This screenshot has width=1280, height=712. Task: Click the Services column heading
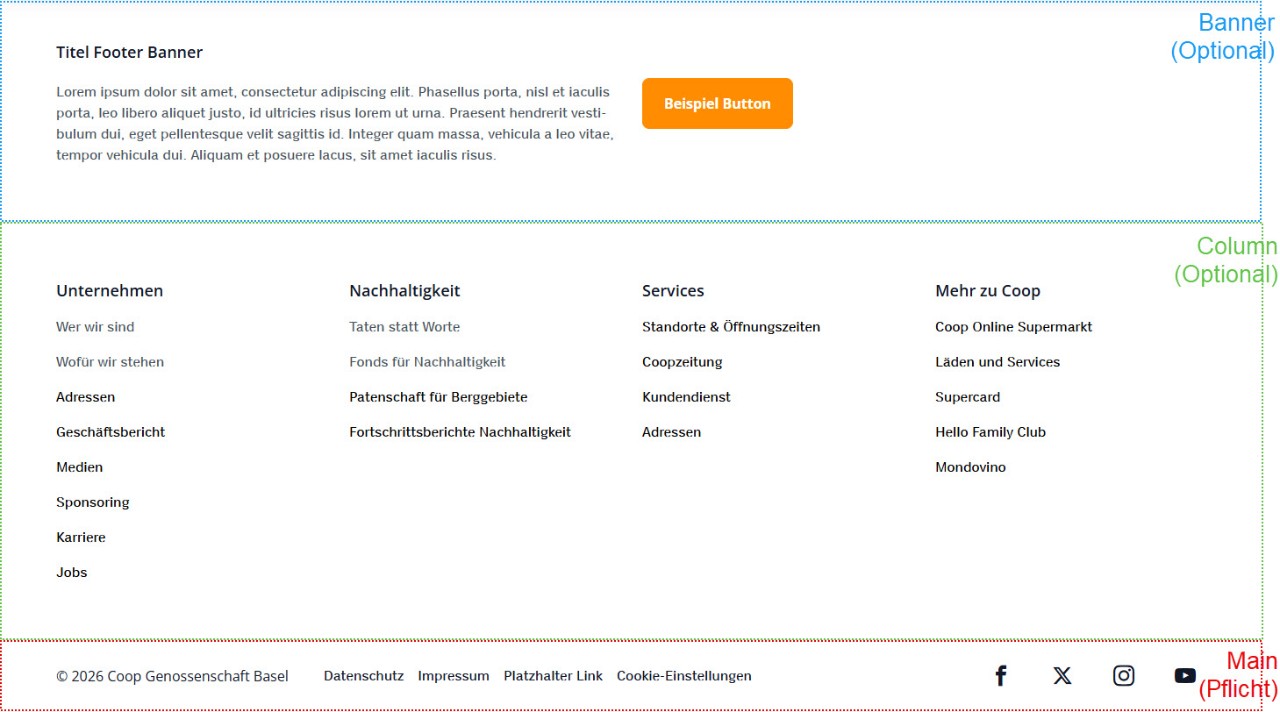673,291
